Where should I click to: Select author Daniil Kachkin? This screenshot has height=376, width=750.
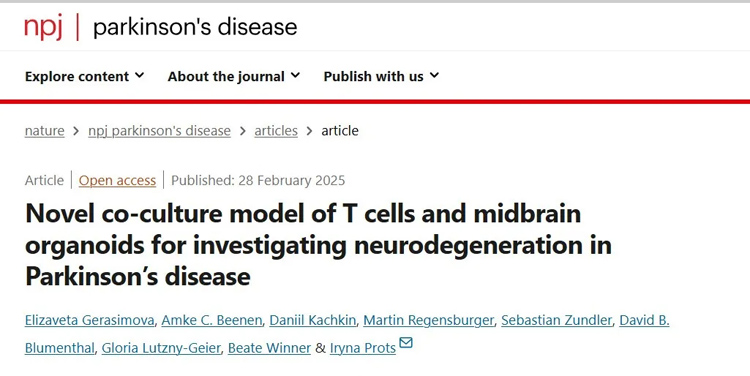click(313, 320)
